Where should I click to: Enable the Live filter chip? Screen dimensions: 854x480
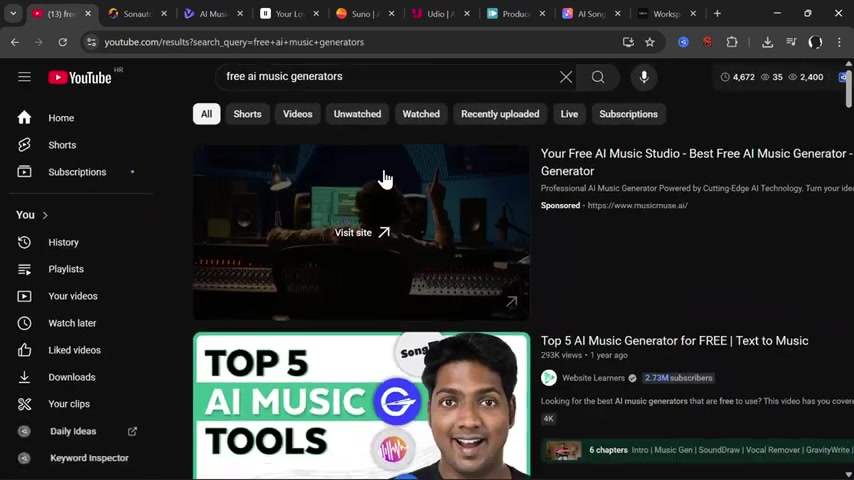(x=569, y=114)
